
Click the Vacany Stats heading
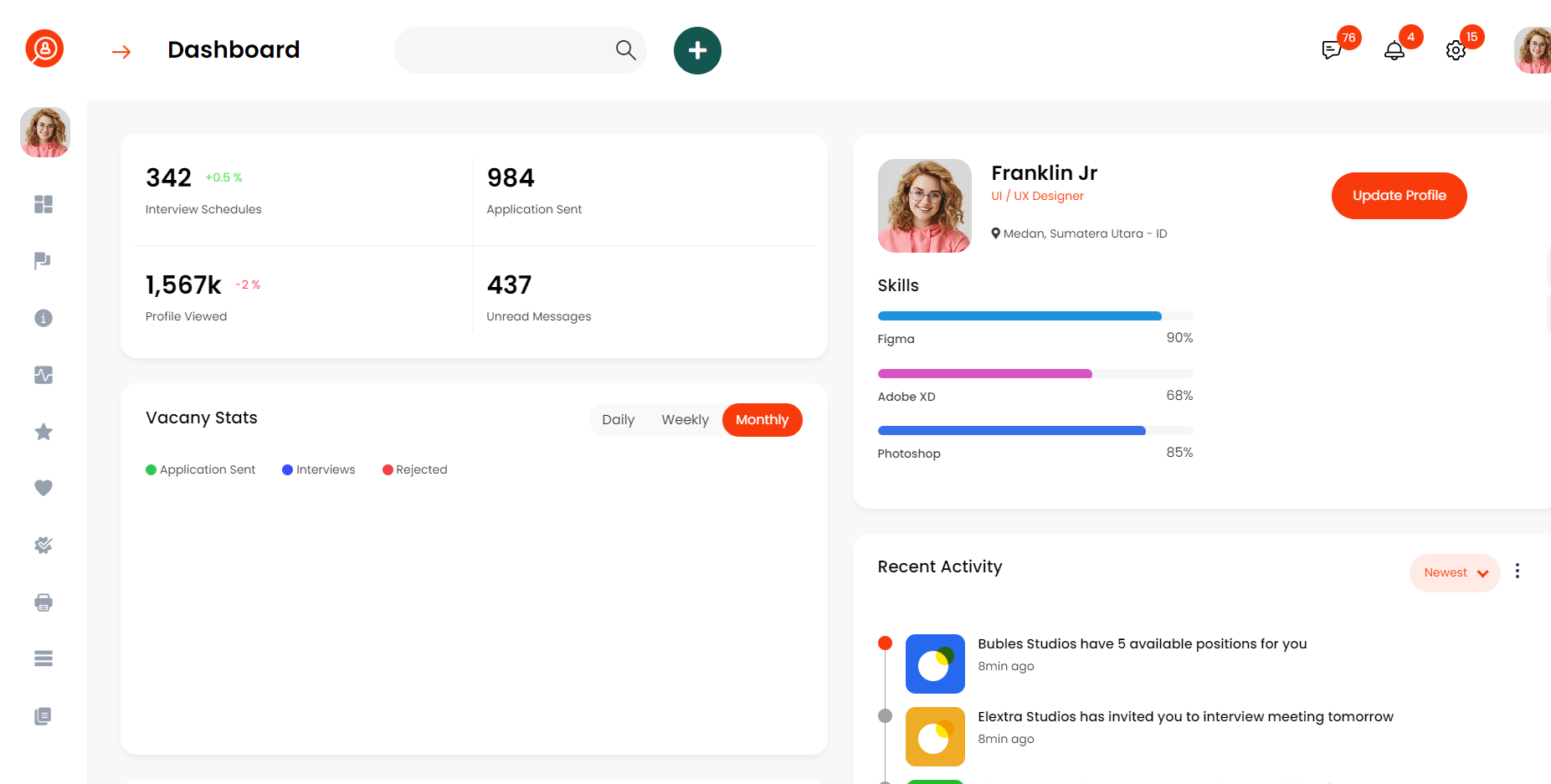coord(202,418)
